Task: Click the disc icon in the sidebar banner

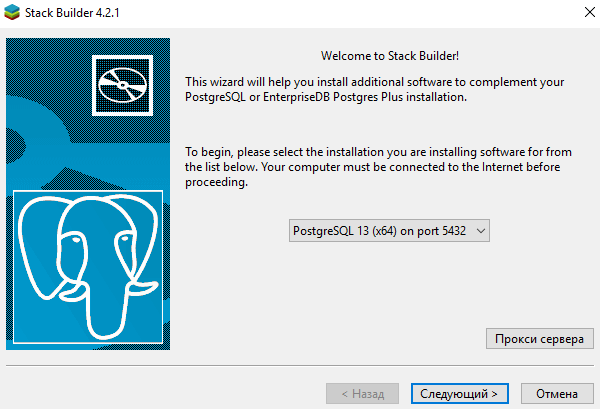Action: tap(122, 85)
